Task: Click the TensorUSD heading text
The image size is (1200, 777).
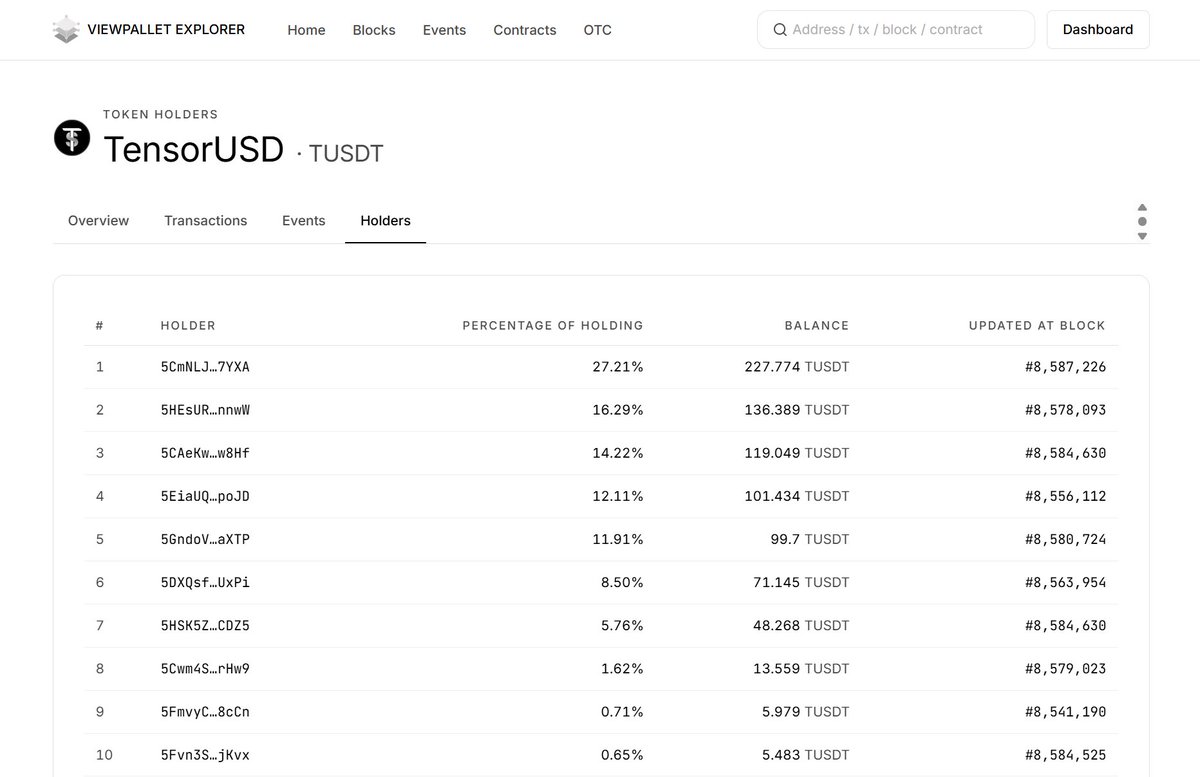Action: (x=193, y=149)
